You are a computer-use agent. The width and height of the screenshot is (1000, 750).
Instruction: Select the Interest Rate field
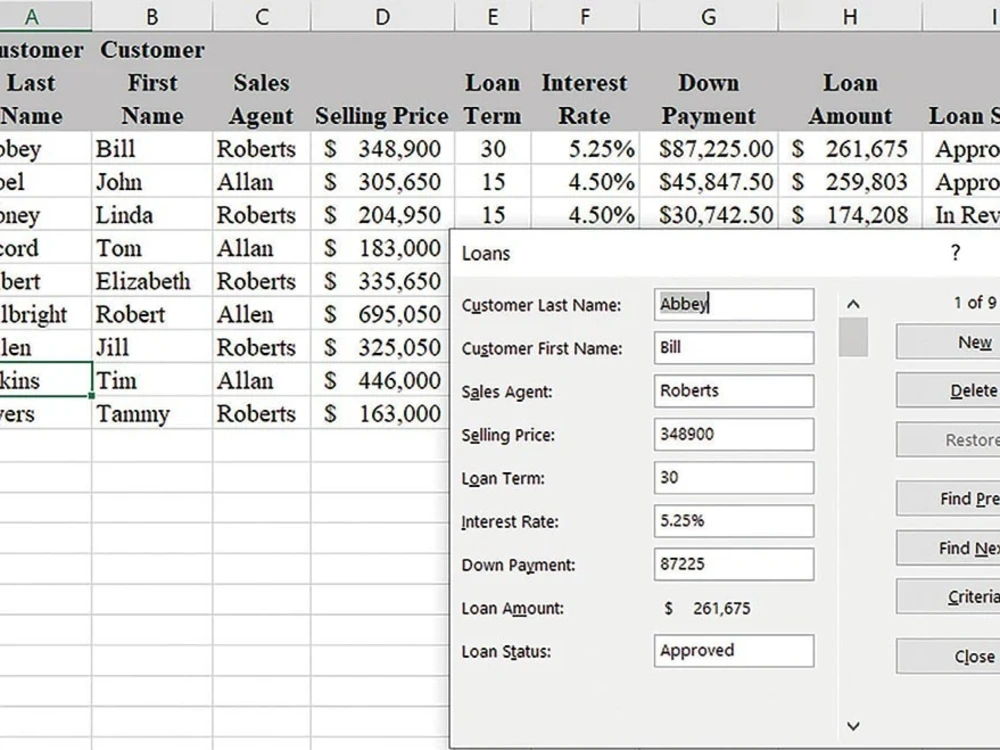pos(733,520)
